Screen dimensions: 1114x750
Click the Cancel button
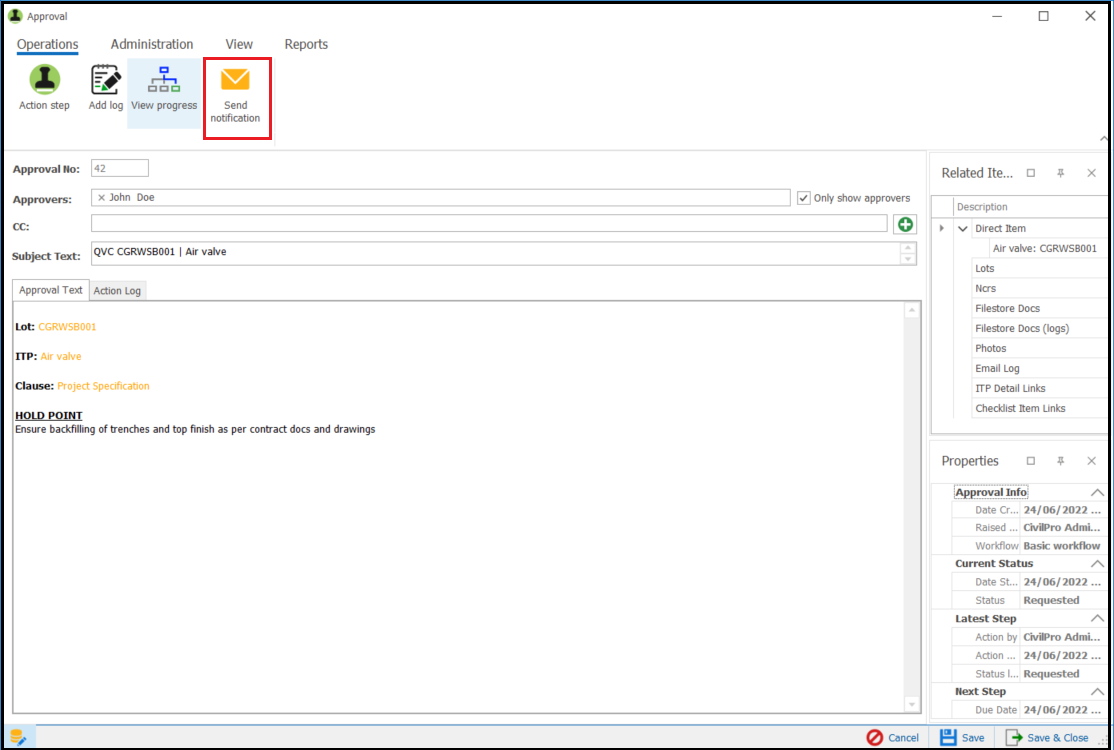pyautogui.click(x=893, y=738)
